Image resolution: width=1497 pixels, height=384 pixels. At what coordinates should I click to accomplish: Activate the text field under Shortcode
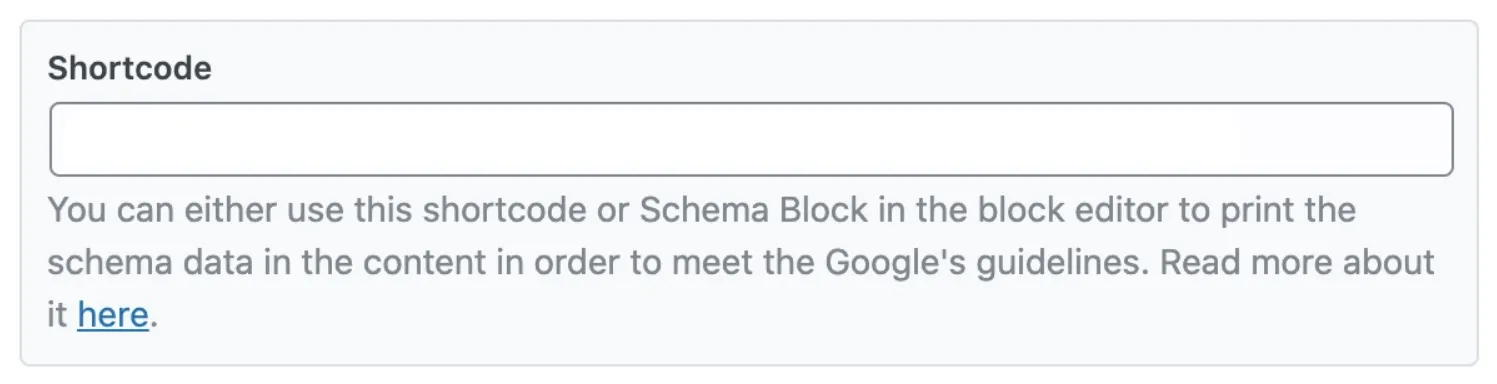click(x=751, y=139)
